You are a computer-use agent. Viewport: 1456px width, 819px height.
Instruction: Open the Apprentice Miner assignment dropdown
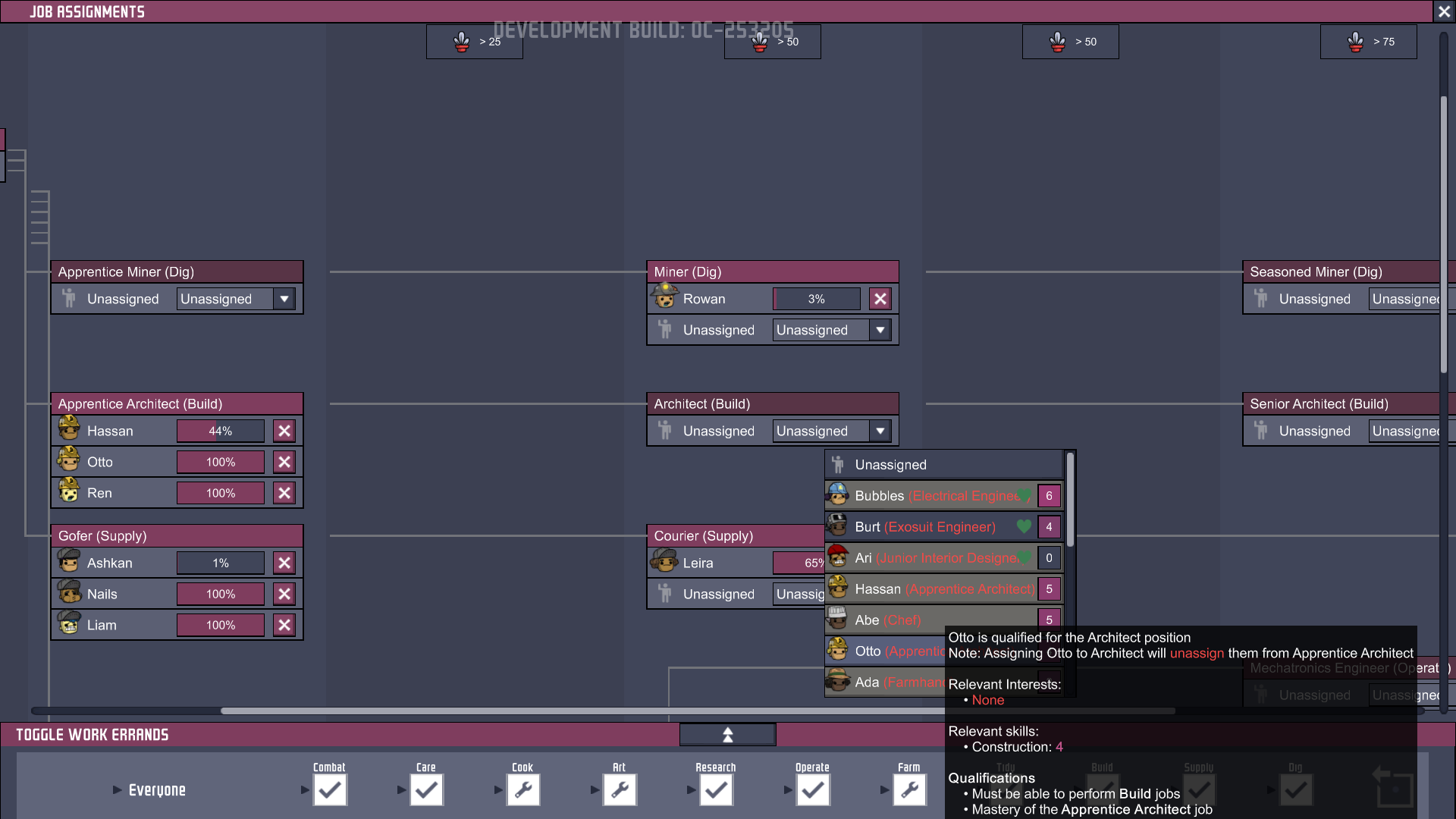pyautogui.click(x=284, y=299)
